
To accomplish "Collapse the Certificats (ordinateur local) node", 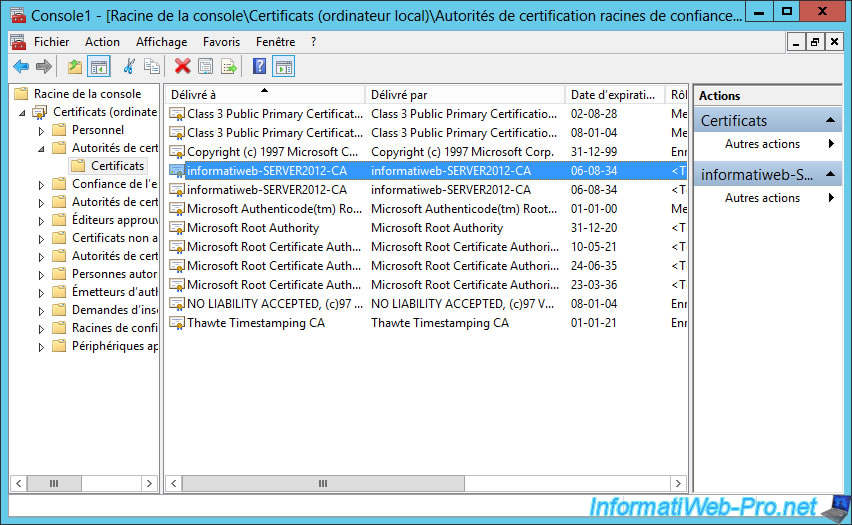I will pyautogui.click(x=23, y=112).
